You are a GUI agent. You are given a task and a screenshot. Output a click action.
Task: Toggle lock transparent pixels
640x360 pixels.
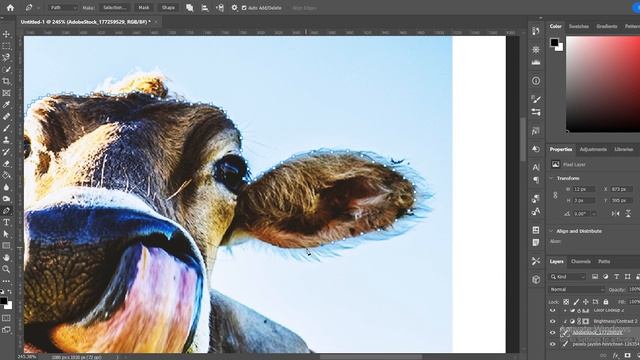(x=566, y=302)
